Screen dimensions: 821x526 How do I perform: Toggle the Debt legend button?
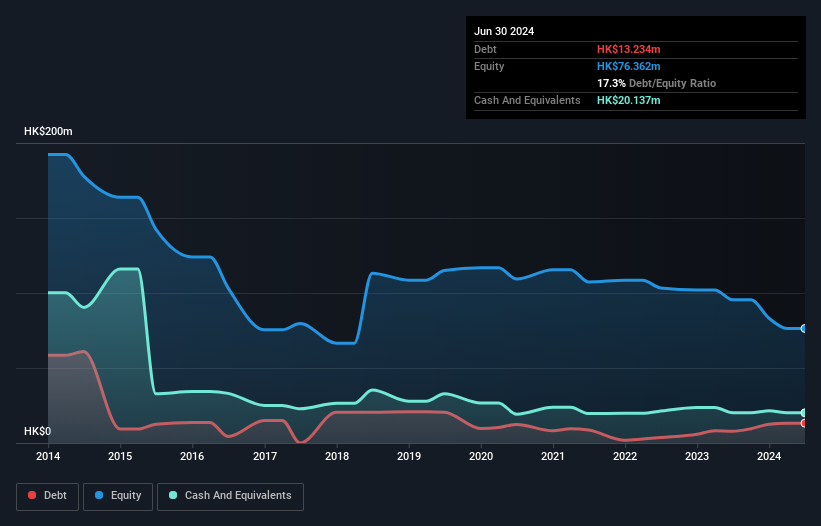48,495
